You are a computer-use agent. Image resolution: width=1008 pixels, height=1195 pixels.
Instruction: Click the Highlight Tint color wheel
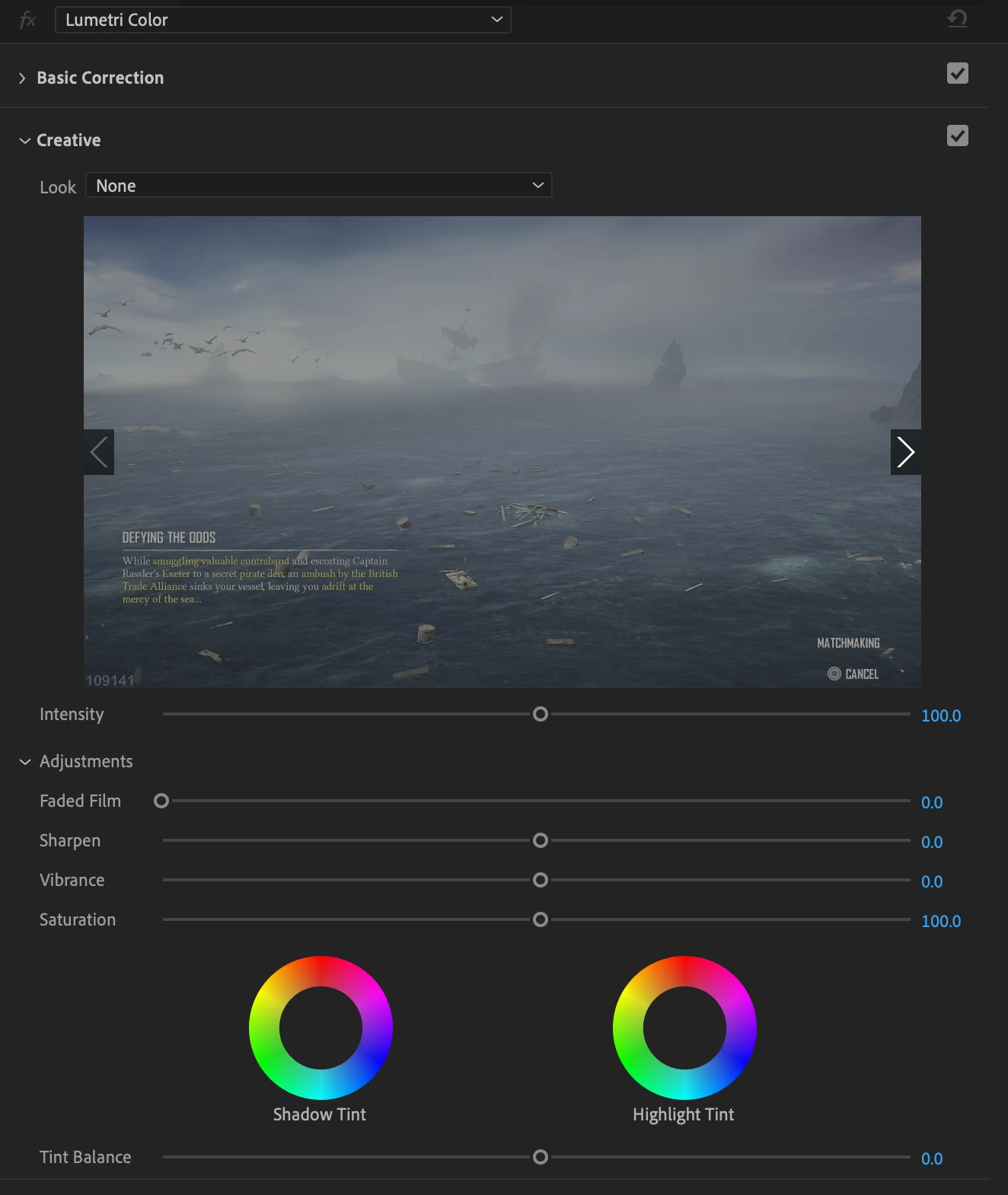[684, 1028]
